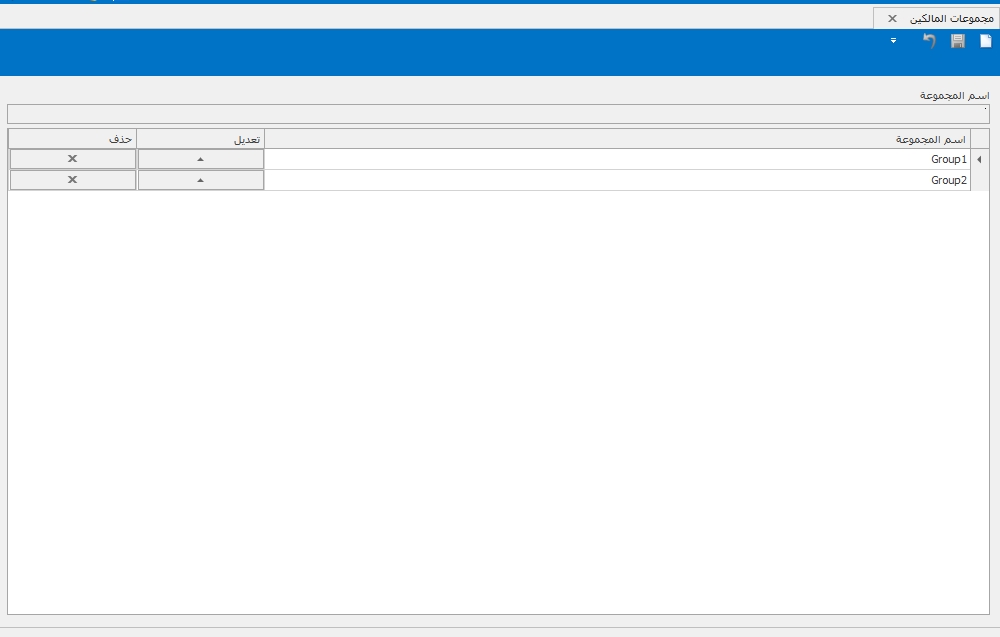Click the row header beside Group2
The image size is (1000, 637).
click(x=979, y=180)
